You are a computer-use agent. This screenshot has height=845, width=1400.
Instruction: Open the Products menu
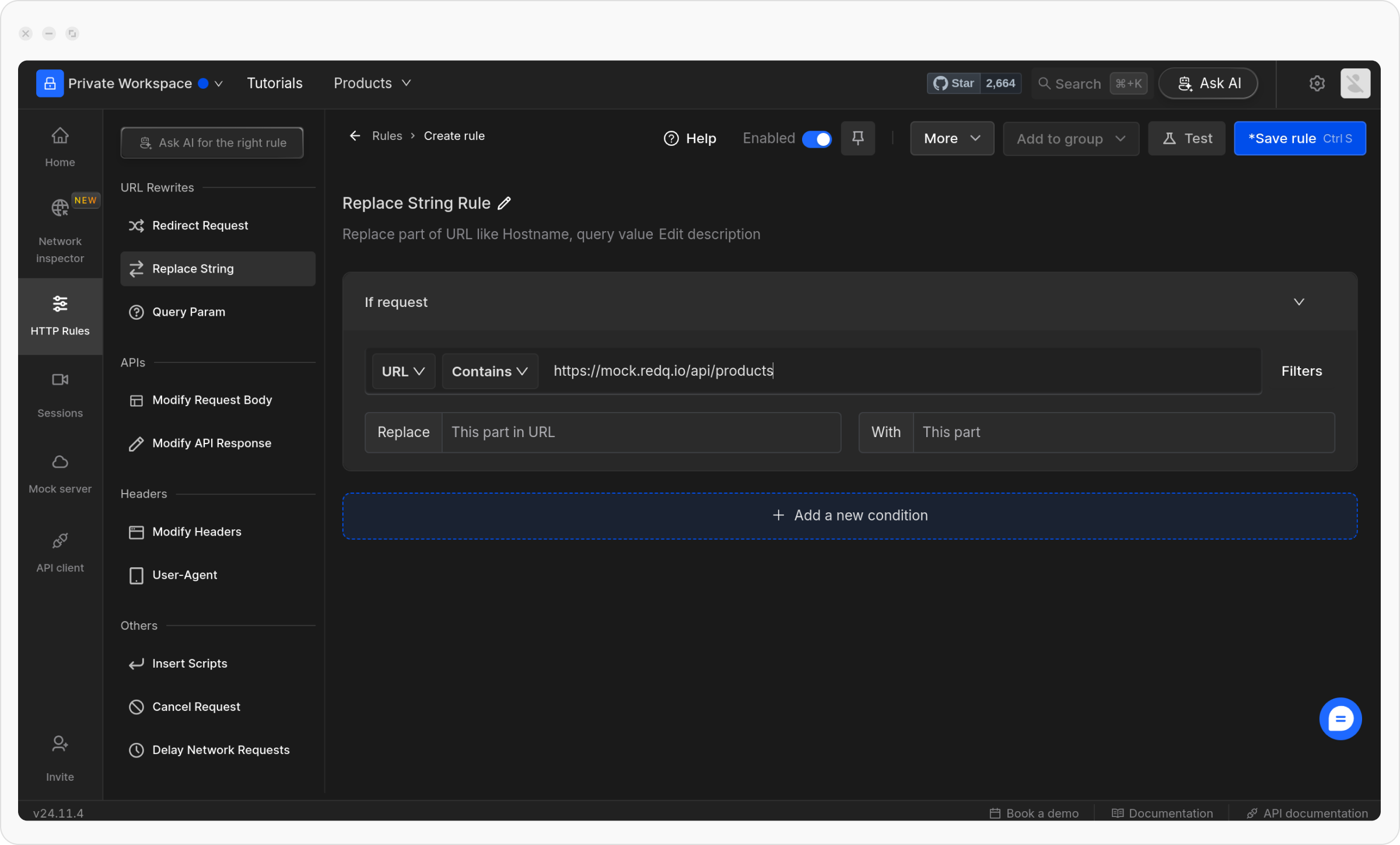click(x=372, y=83)
